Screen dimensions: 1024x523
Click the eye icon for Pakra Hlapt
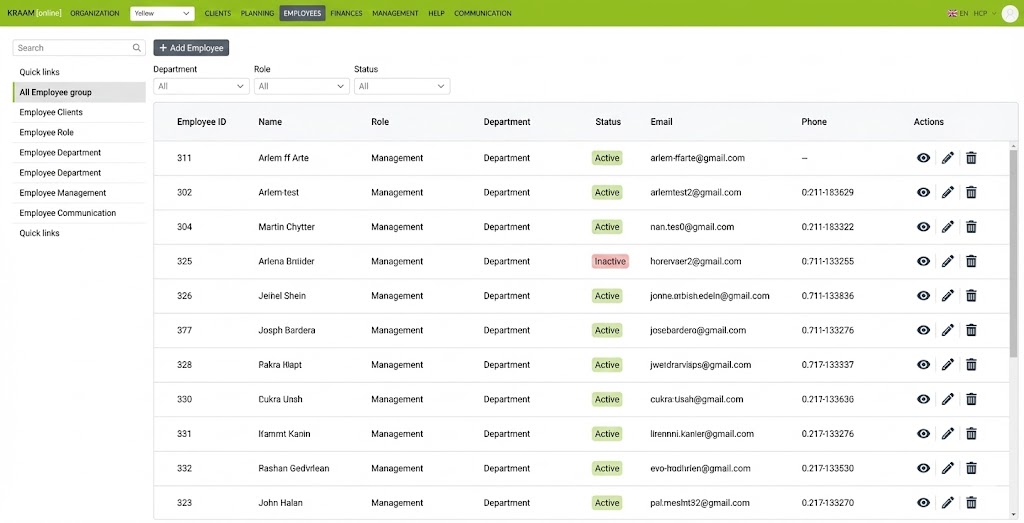(x=923, y=365)
